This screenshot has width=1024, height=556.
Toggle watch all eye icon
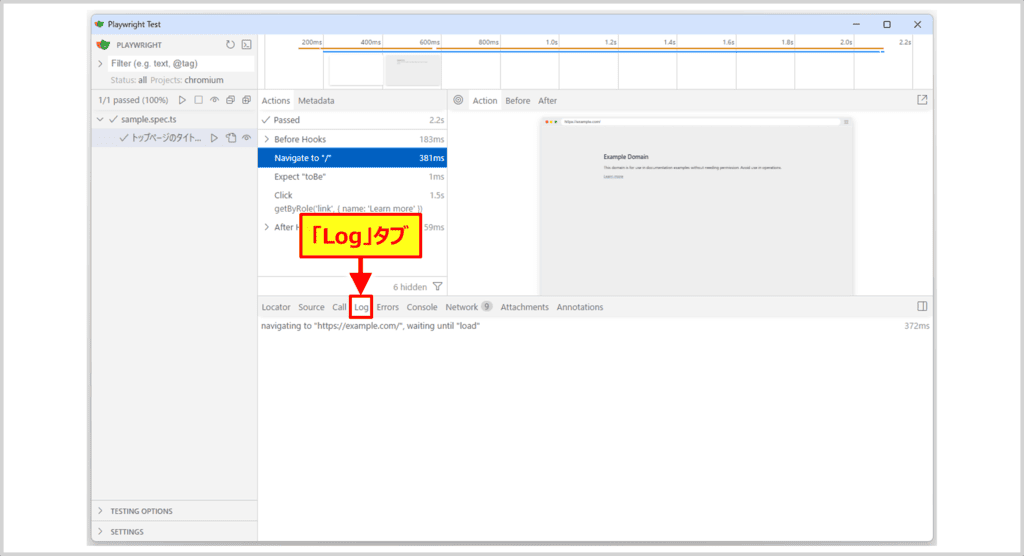[214, 100]
